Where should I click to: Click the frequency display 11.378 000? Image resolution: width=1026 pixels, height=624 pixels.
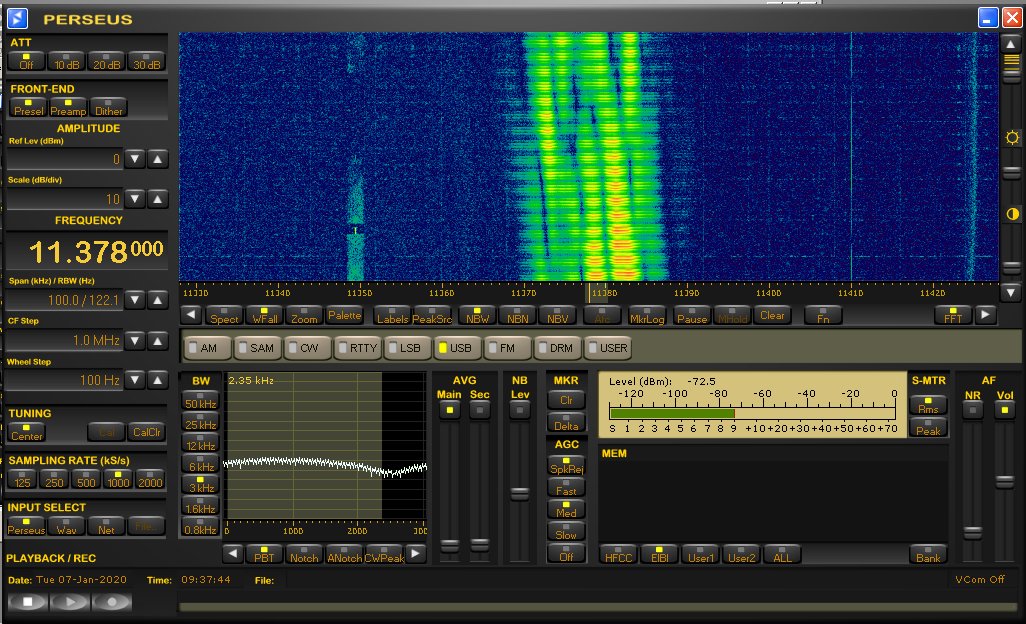click(88, 251)
